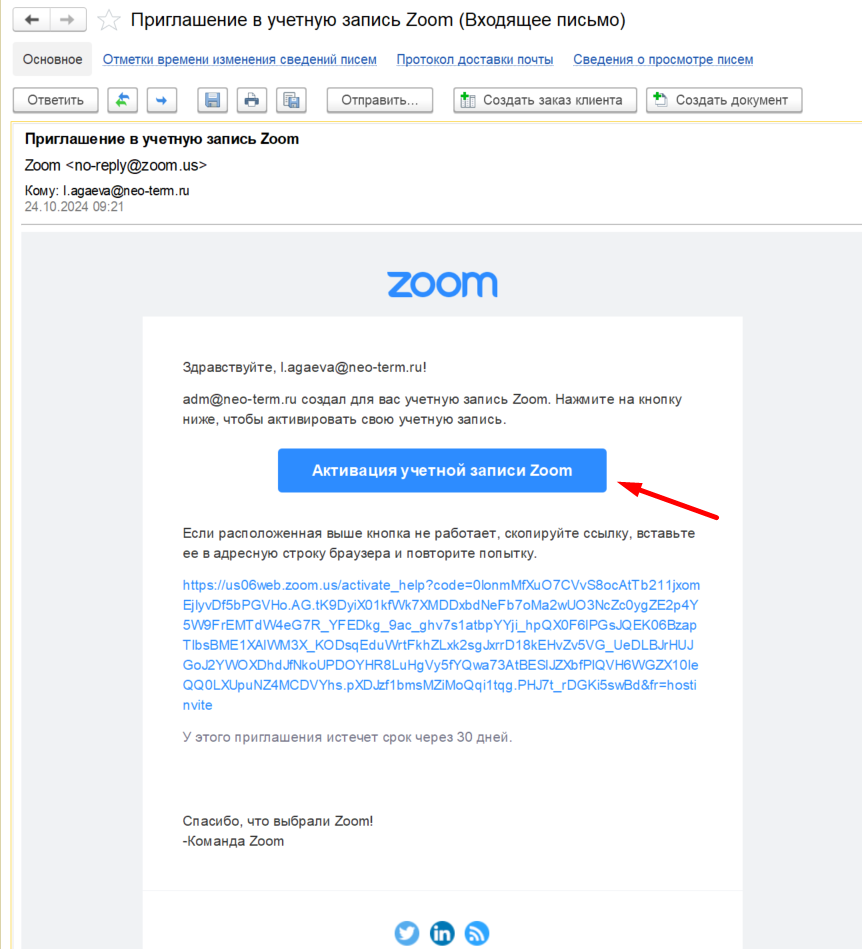Viewport: 862px width, 949px height.
Task: Open the RSS feed icon in the email footer
Action: coord(477,933)
